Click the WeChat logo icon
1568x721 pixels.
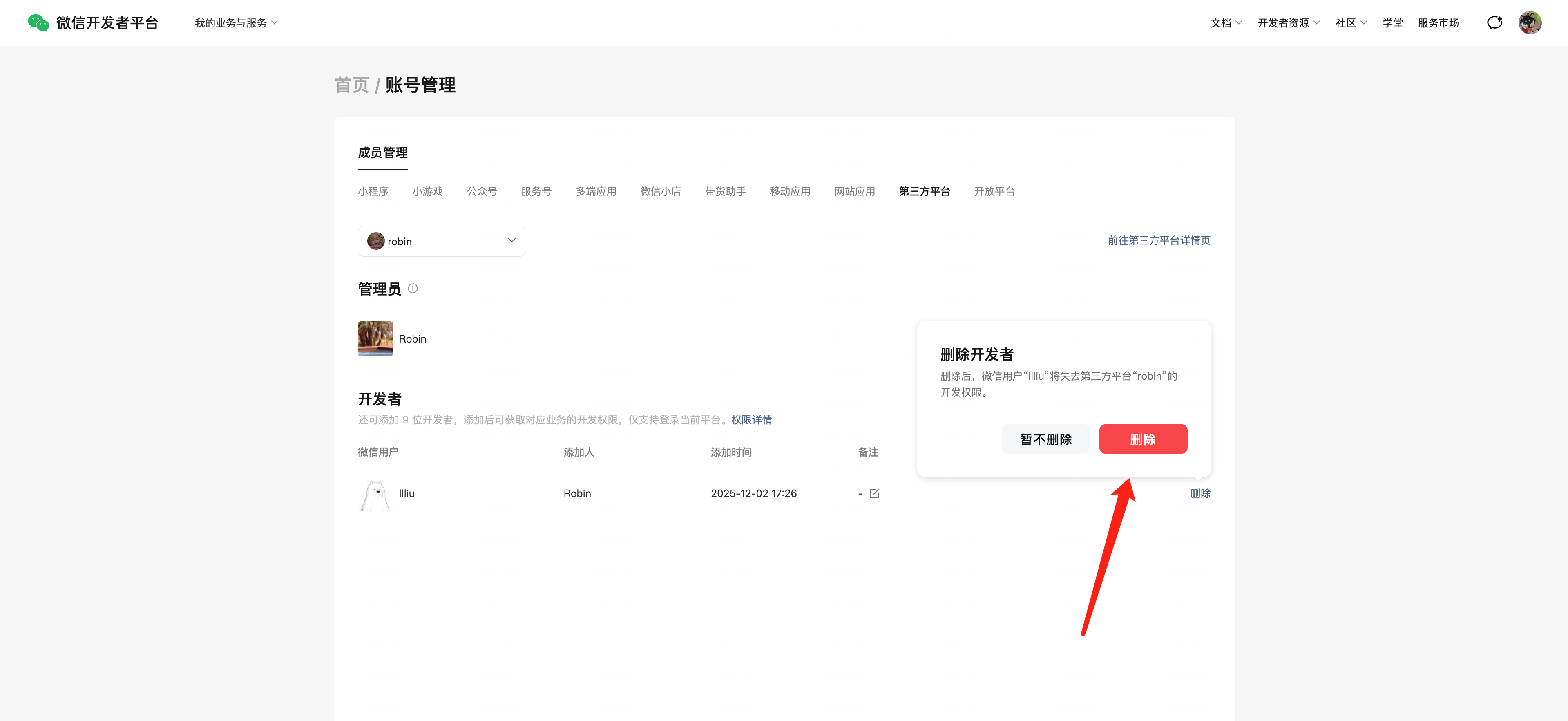coord(38,22)
